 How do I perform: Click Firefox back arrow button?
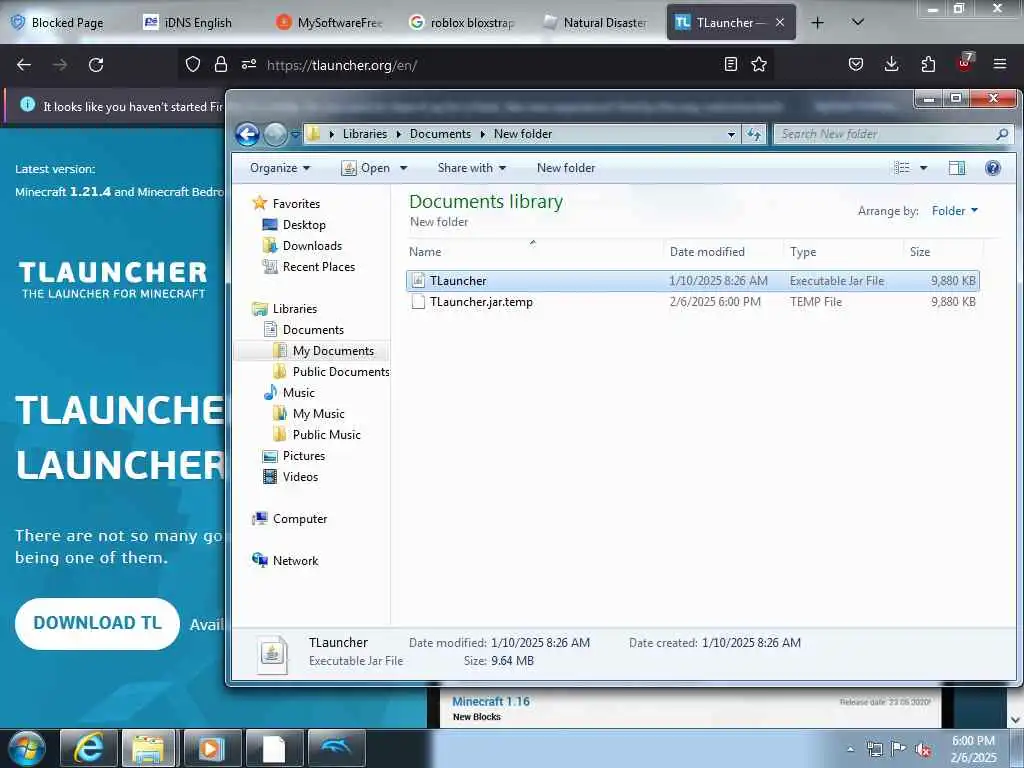coord(24,65)
